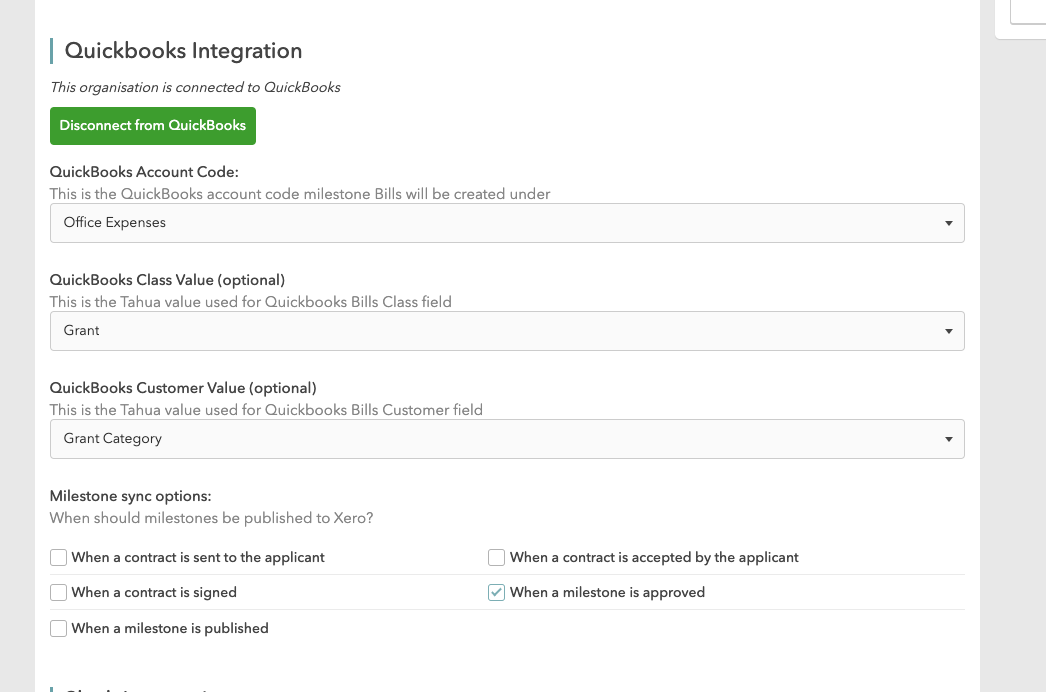Click 'QuickBooks Customer Value (optional)' label
Screen dimensions: 1046x692
[x=183, y=388]
